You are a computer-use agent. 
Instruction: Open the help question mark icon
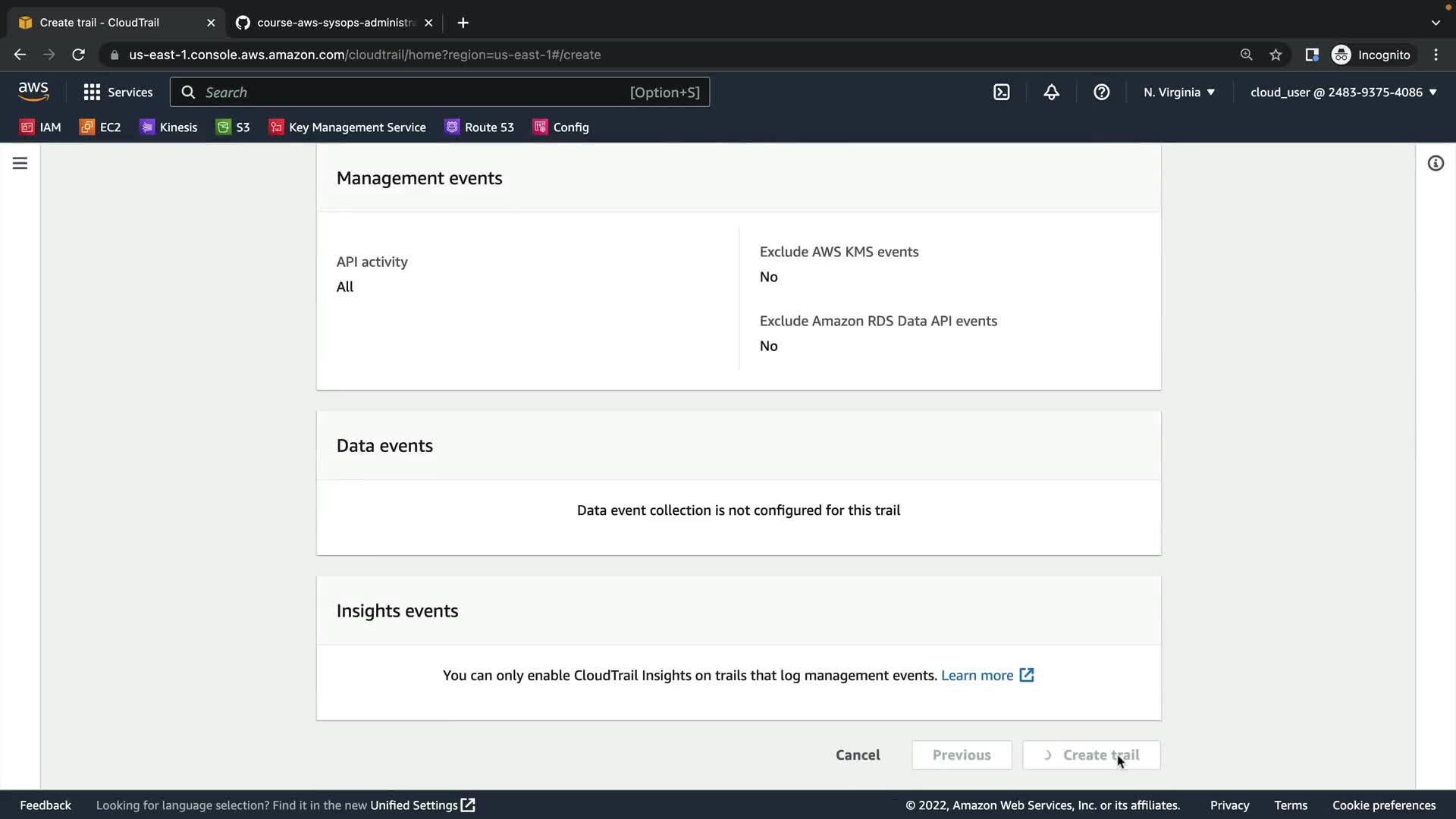tap(1101, 92)
